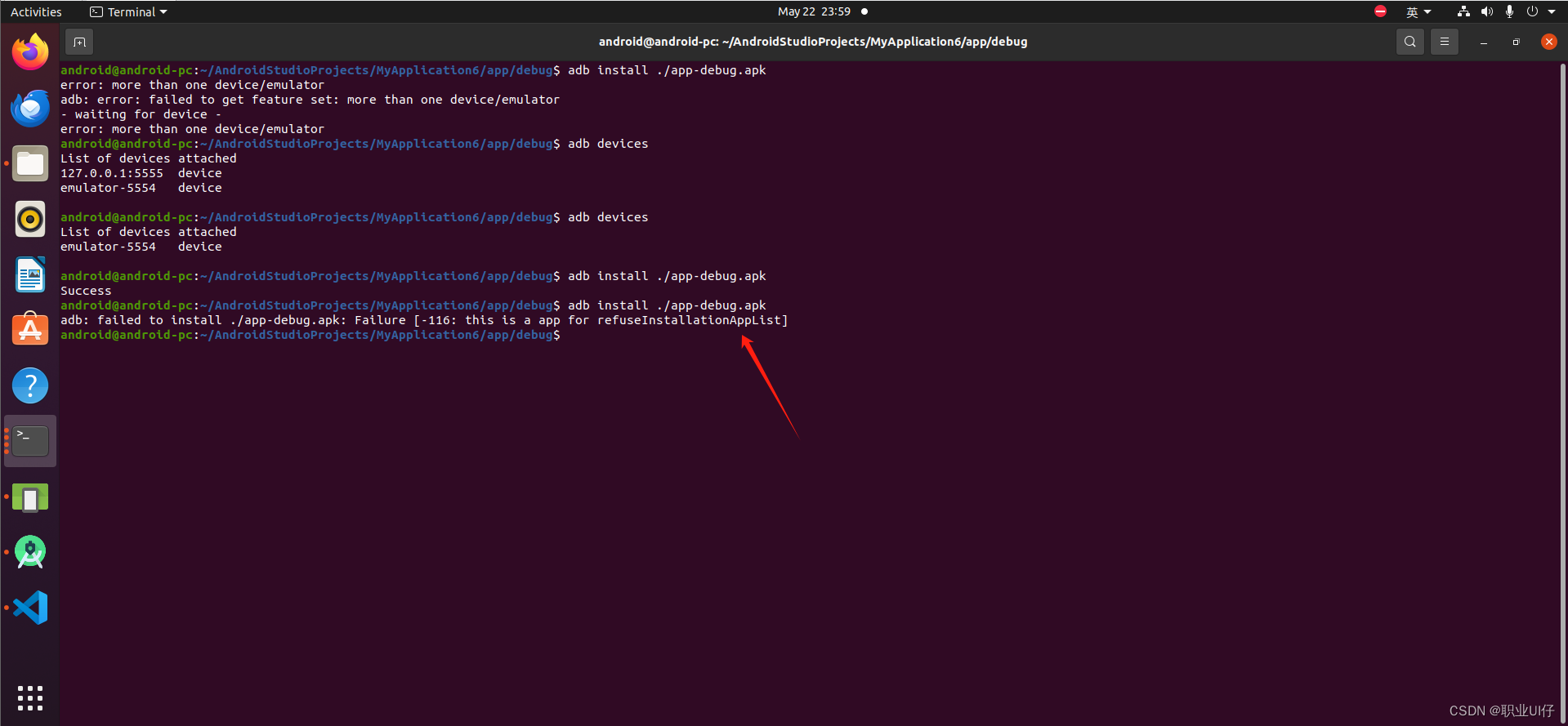Open the Files manager dock icon

click(x=30, y=163)
